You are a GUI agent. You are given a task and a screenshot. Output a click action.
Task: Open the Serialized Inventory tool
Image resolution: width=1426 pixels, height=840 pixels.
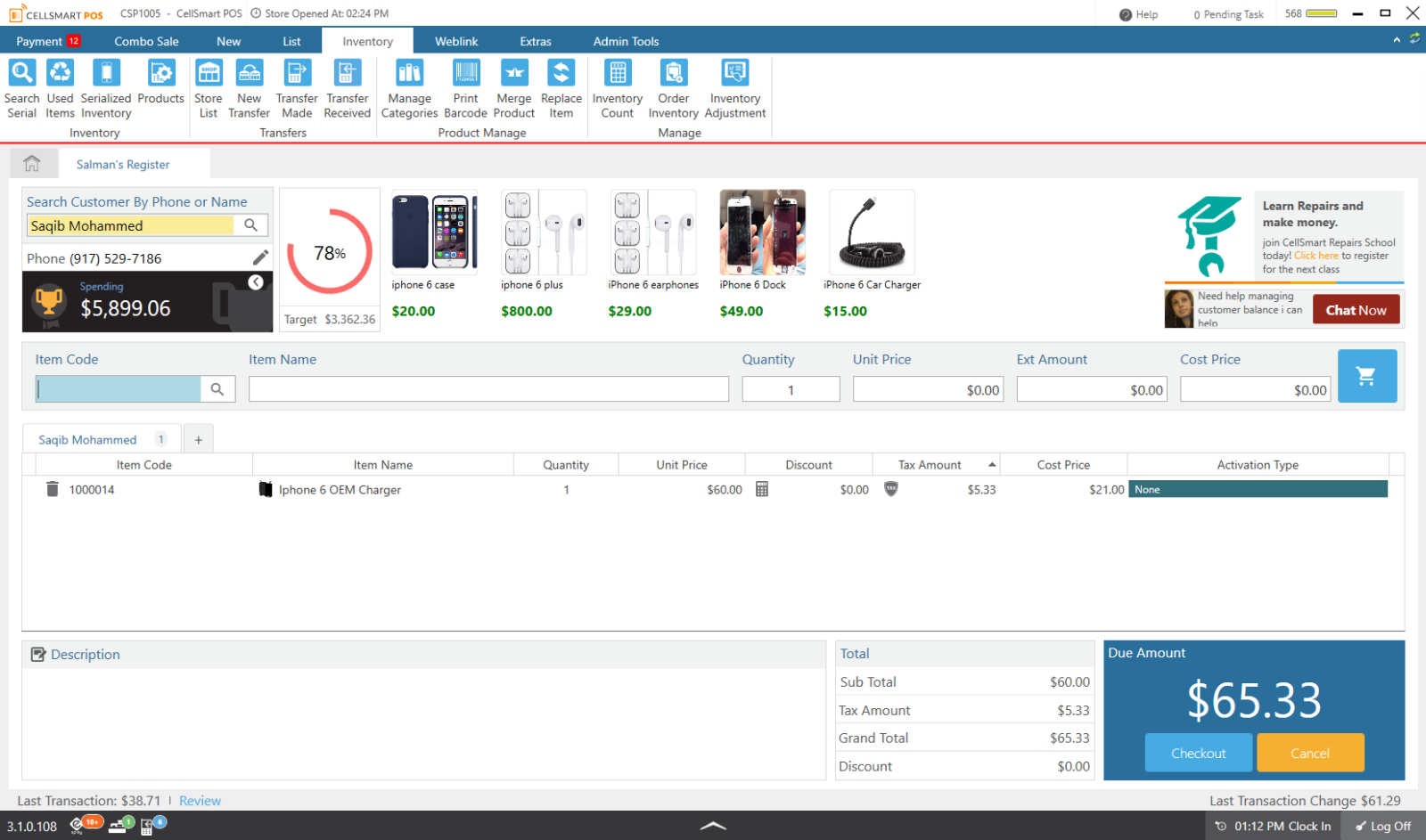tap(105, 86)
